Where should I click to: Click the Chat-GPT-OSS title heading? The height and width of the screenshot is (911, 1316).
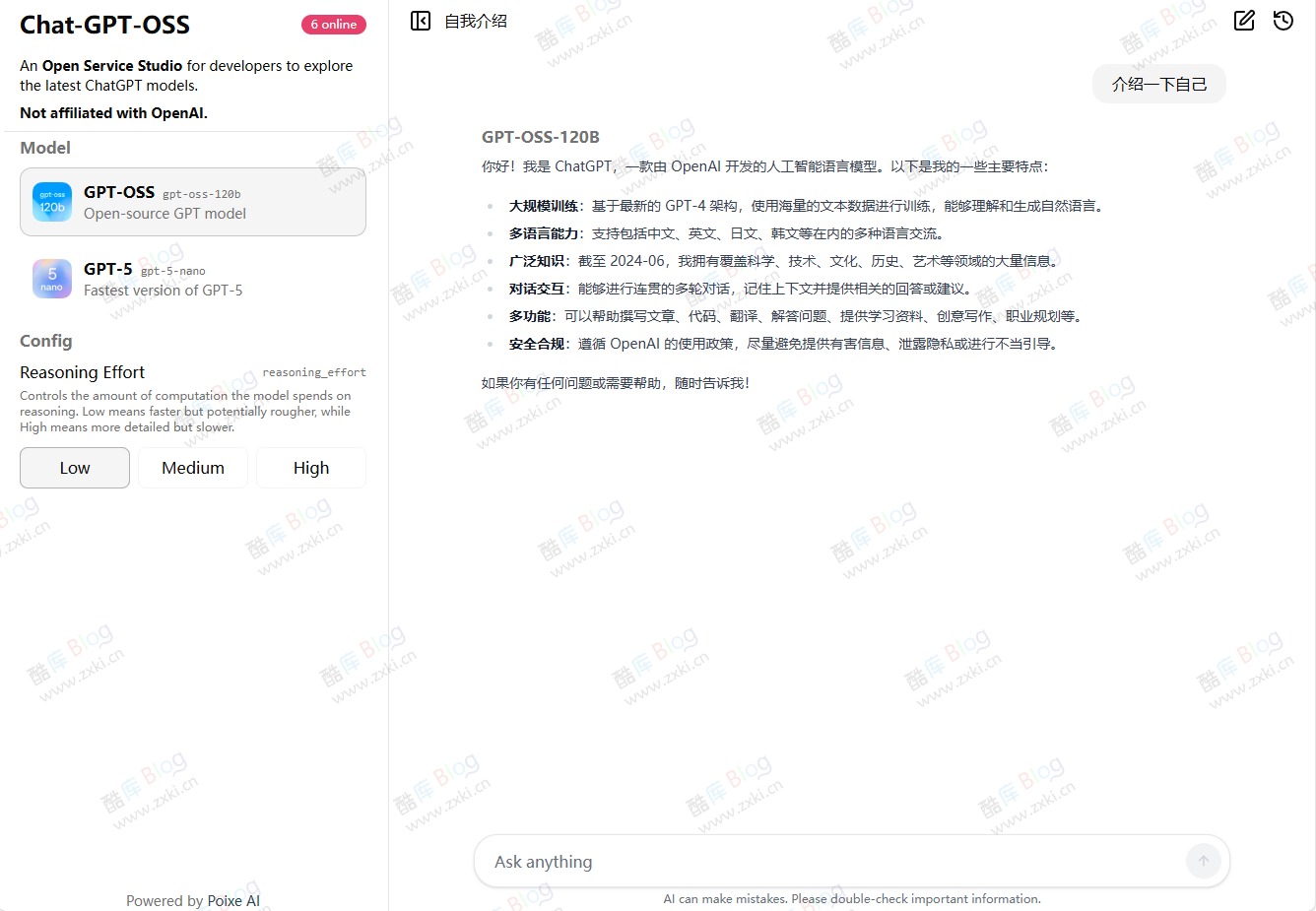click(104, 24)
